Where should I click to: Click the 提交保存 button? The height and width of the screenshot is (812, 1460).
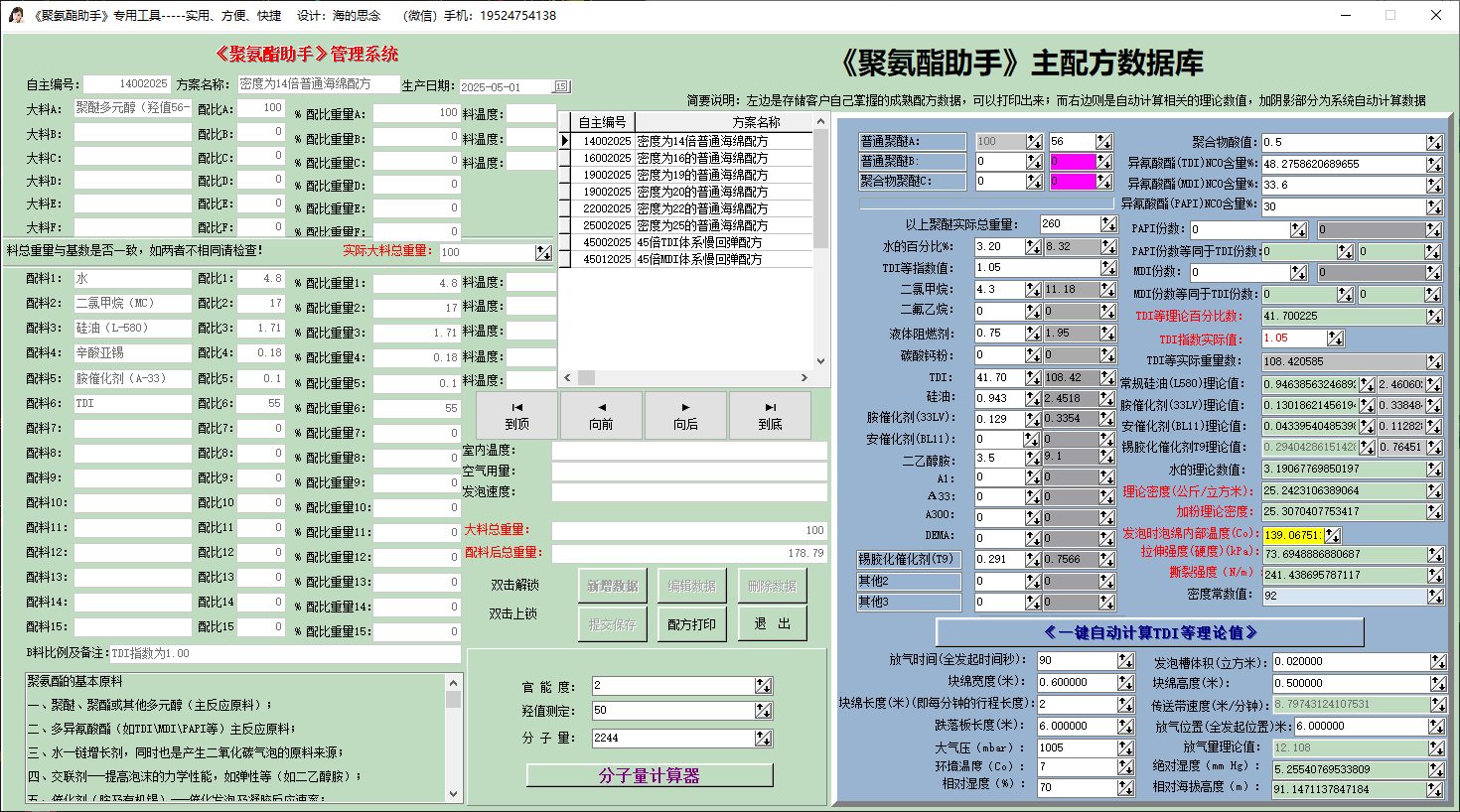pyautogui.click(x=613, y=624)
